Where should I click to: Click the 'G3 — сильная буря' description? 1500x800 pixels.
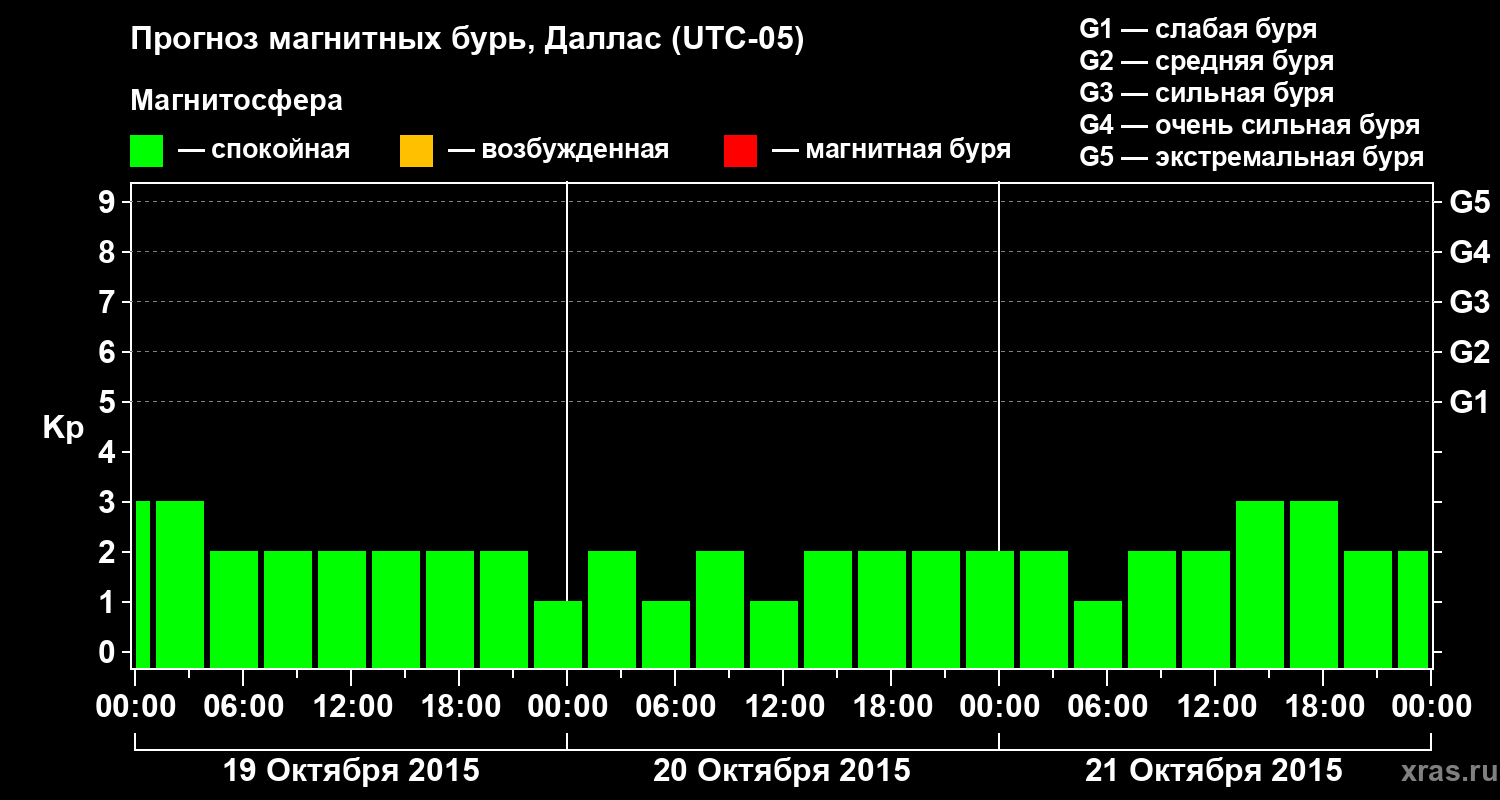(x=1206, y=93)
